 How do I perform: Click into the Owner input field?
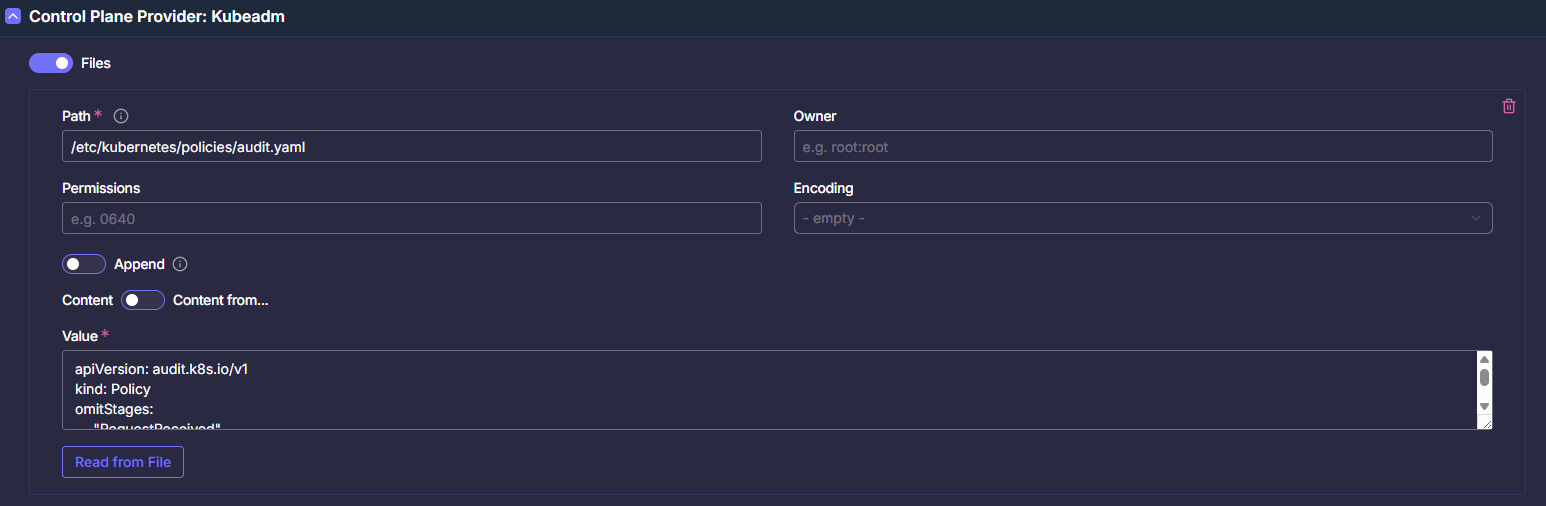(x=1143, y=146)
